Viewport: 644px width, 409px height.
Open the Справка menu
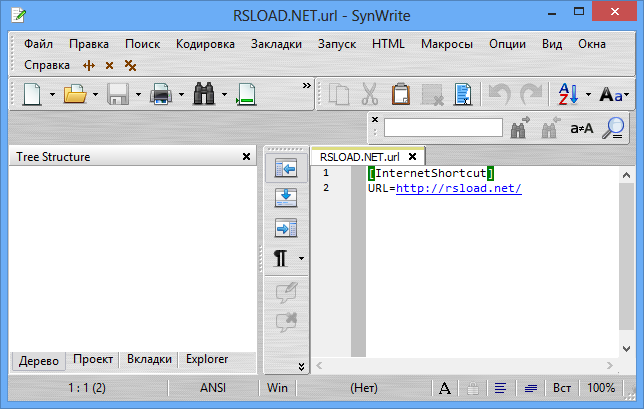pyautogui.click(x=47, y=65)
